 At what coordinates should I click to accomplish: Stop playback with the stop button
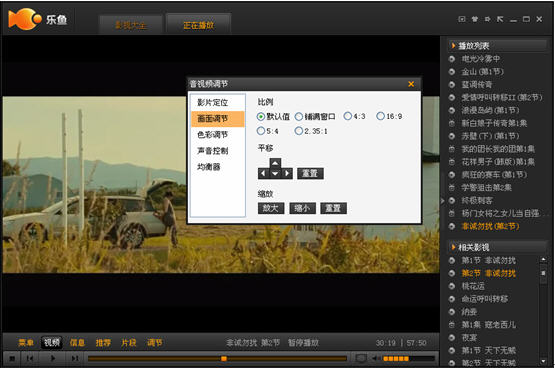tap(12, 358)
